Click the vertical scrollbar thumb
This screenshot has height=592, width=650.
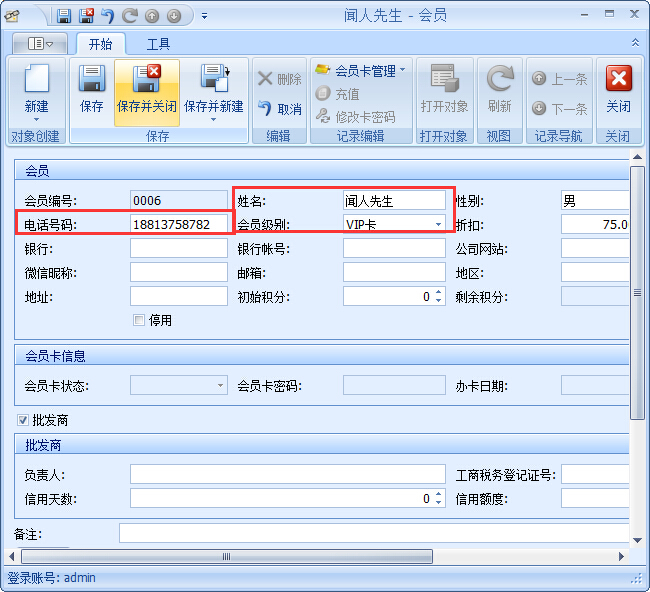click(x=638, y=293)
